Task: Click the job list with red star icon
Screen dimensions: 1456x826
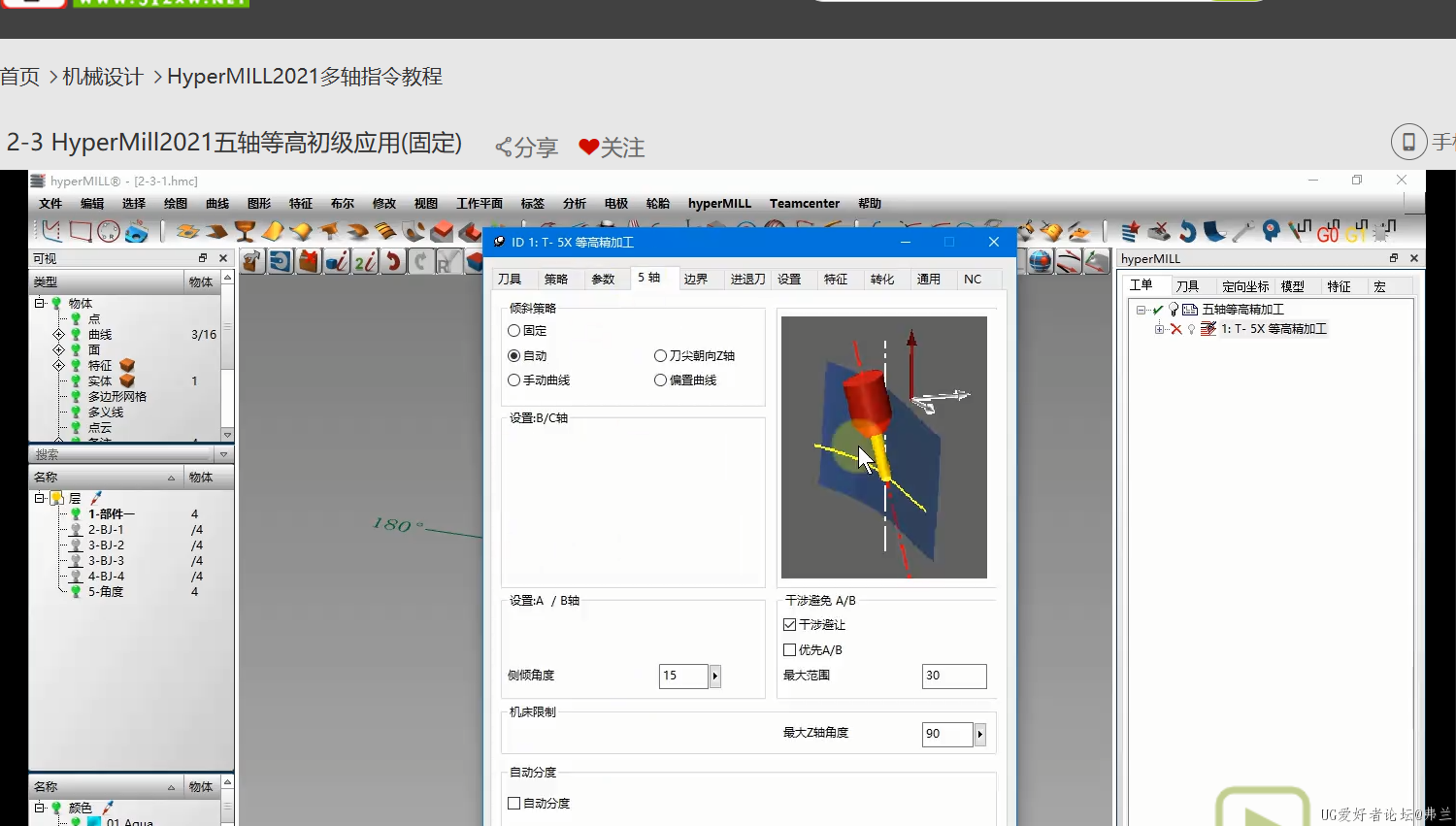Action: [1130, 231]
